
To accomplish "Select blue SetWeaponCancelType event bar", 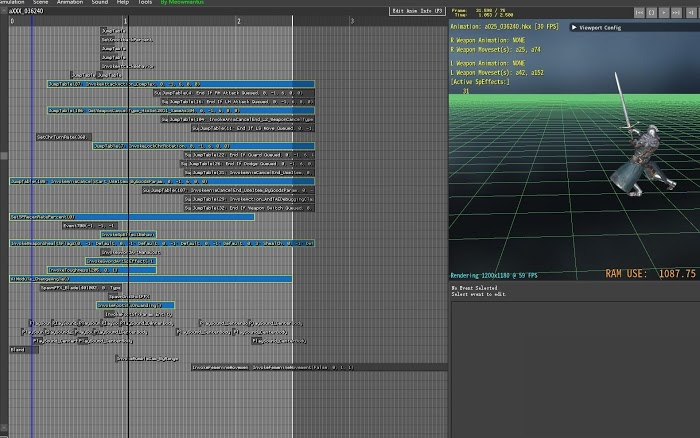I will [181, 110].
